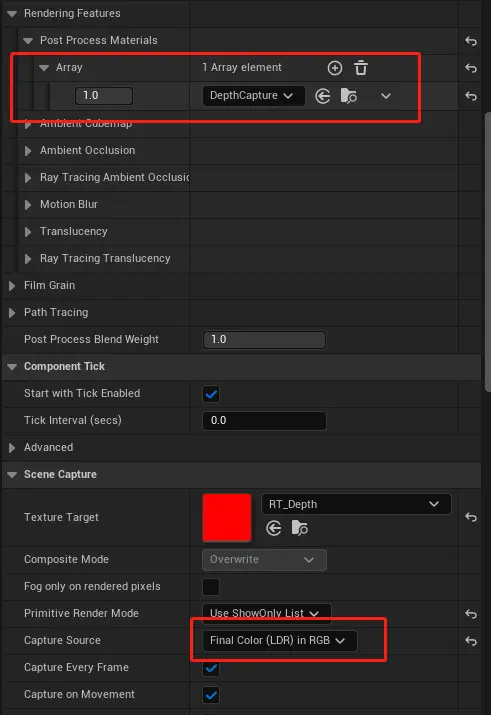Add element to Post Process Materials array
491x715 pixels.
pos(335,68)
